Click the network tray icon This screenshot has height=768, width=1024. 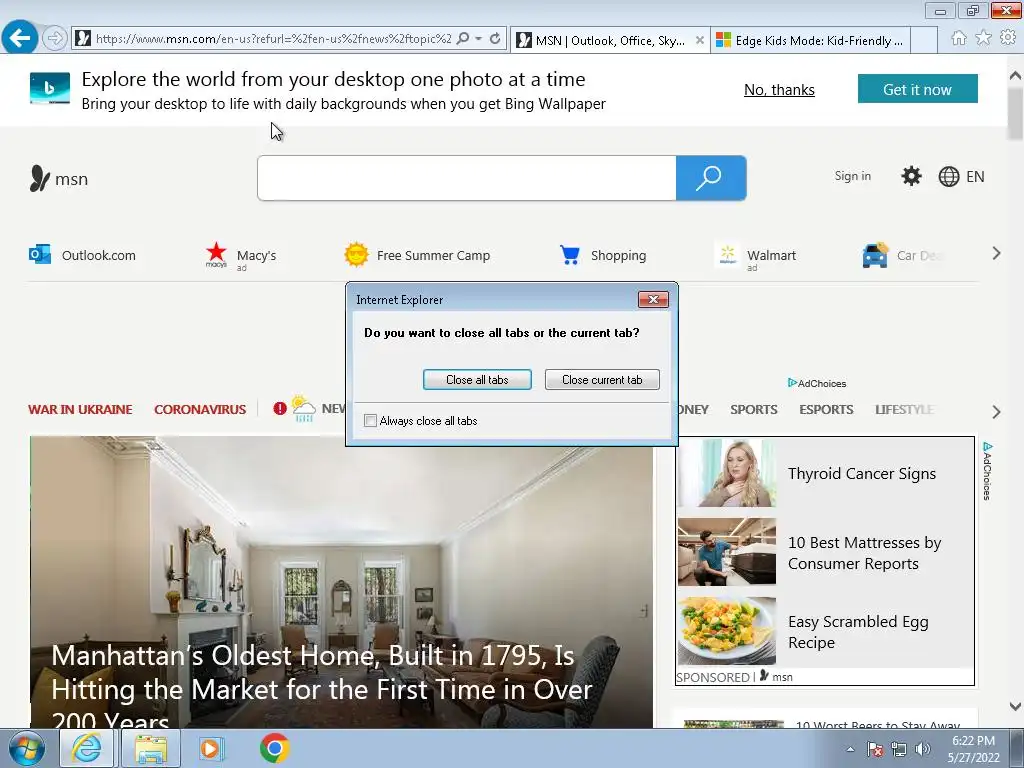(x=899, y=749)
